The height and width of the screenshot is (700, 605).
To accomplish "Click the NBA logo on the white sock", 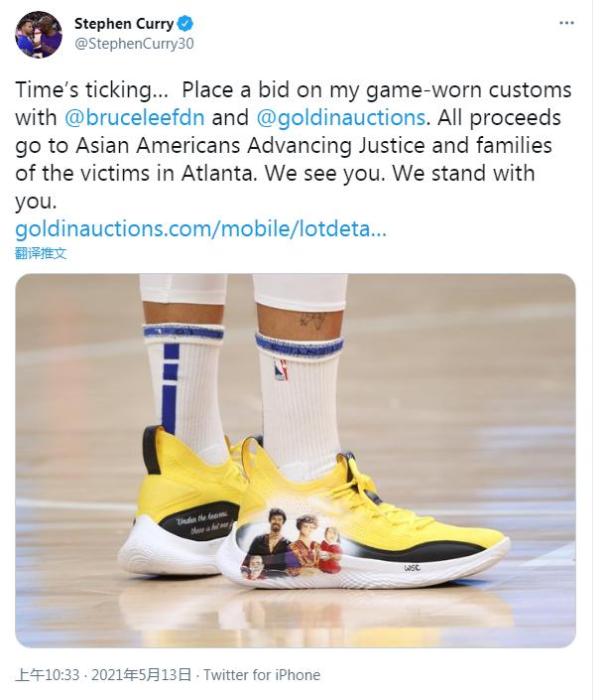I will tap(281, 369).
